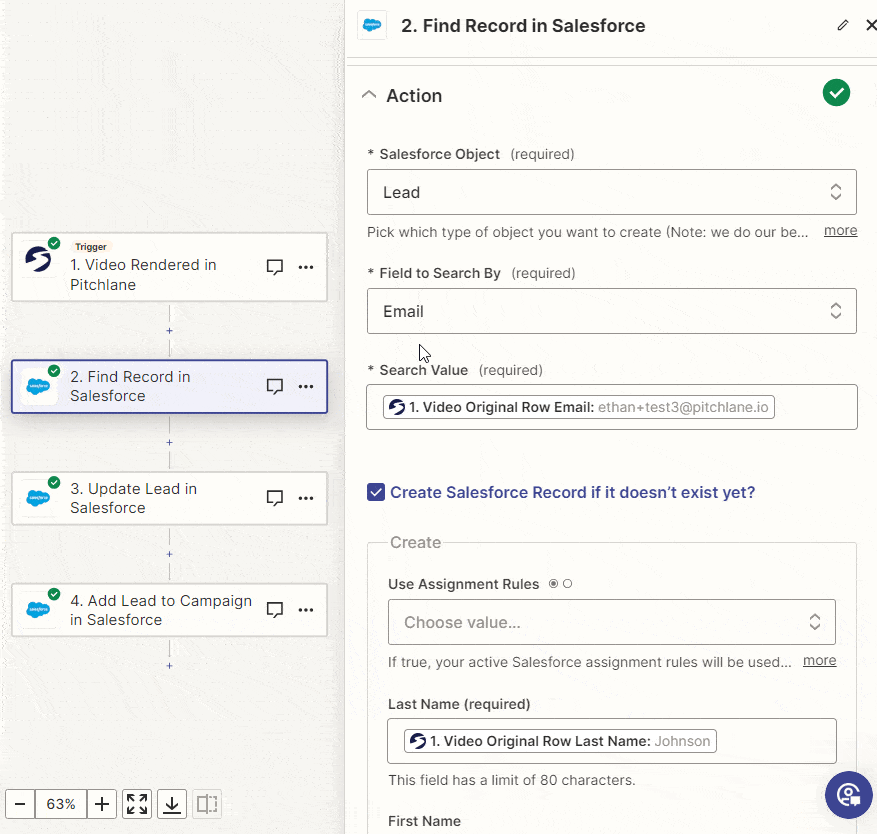The width and height of the screenshot is (877, 834).
Task: Click the Pitchlane app icon on step 1
Action: tap(38, 259)
